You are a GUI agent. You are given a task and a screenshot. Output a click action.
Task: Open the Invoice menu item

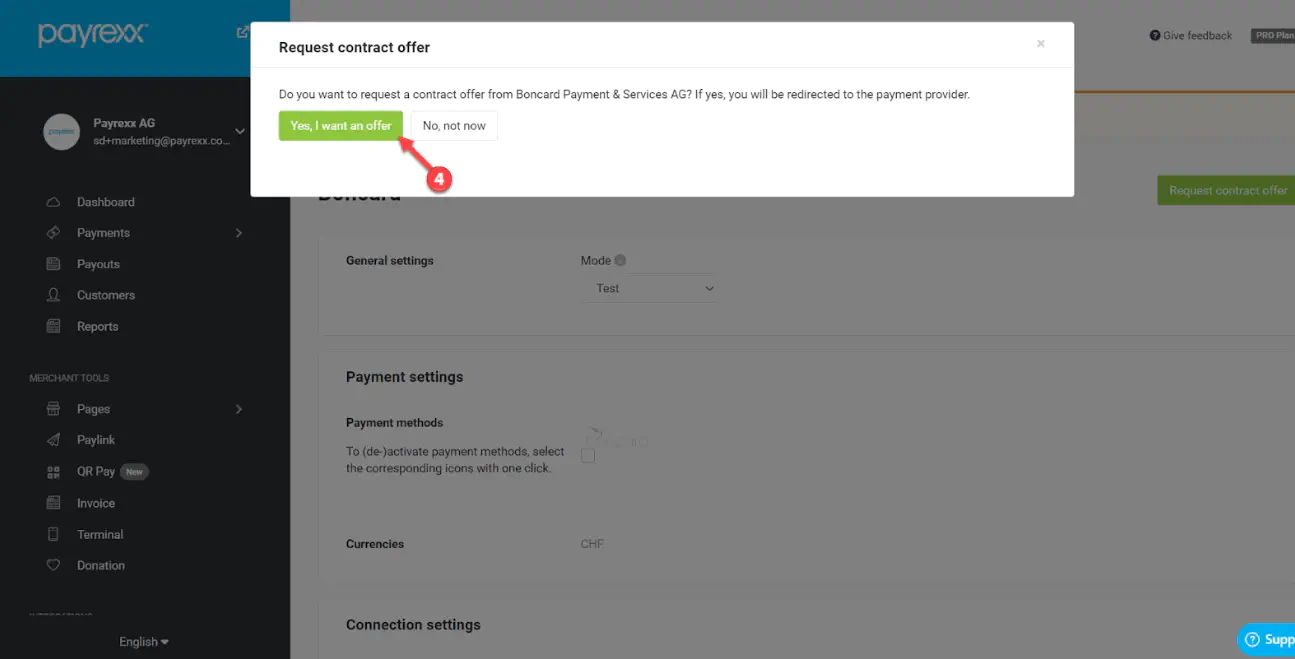tap(96, 503)
